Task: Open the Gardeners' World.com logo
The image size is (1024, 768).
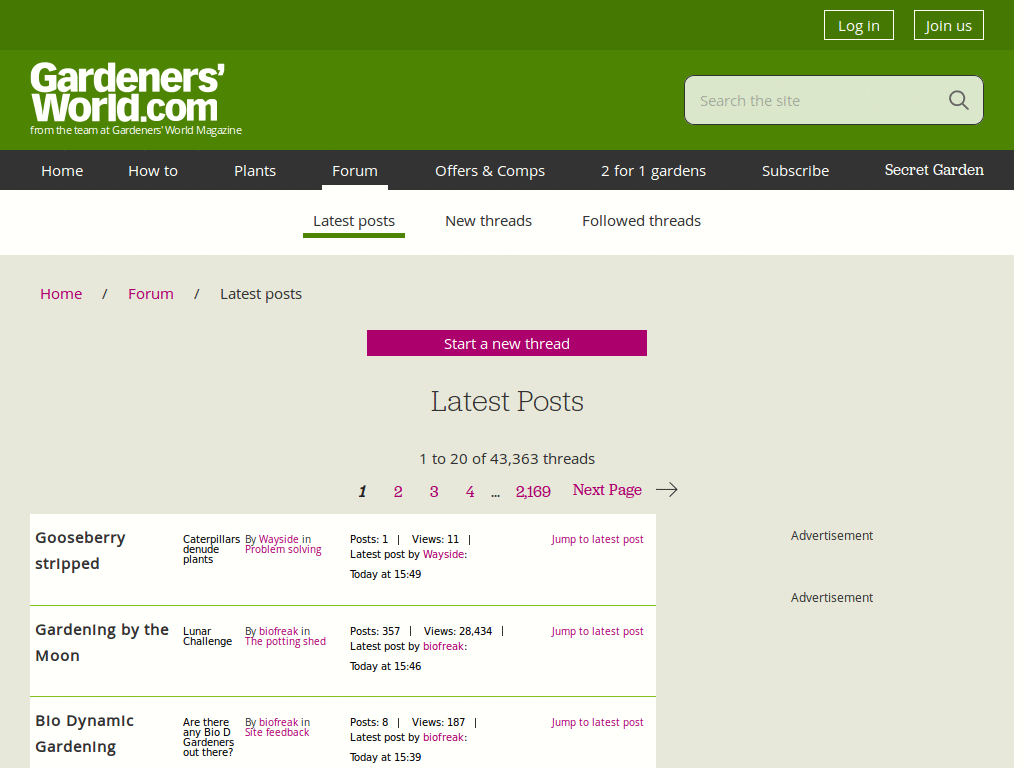Action: click(x=135, y=99)
